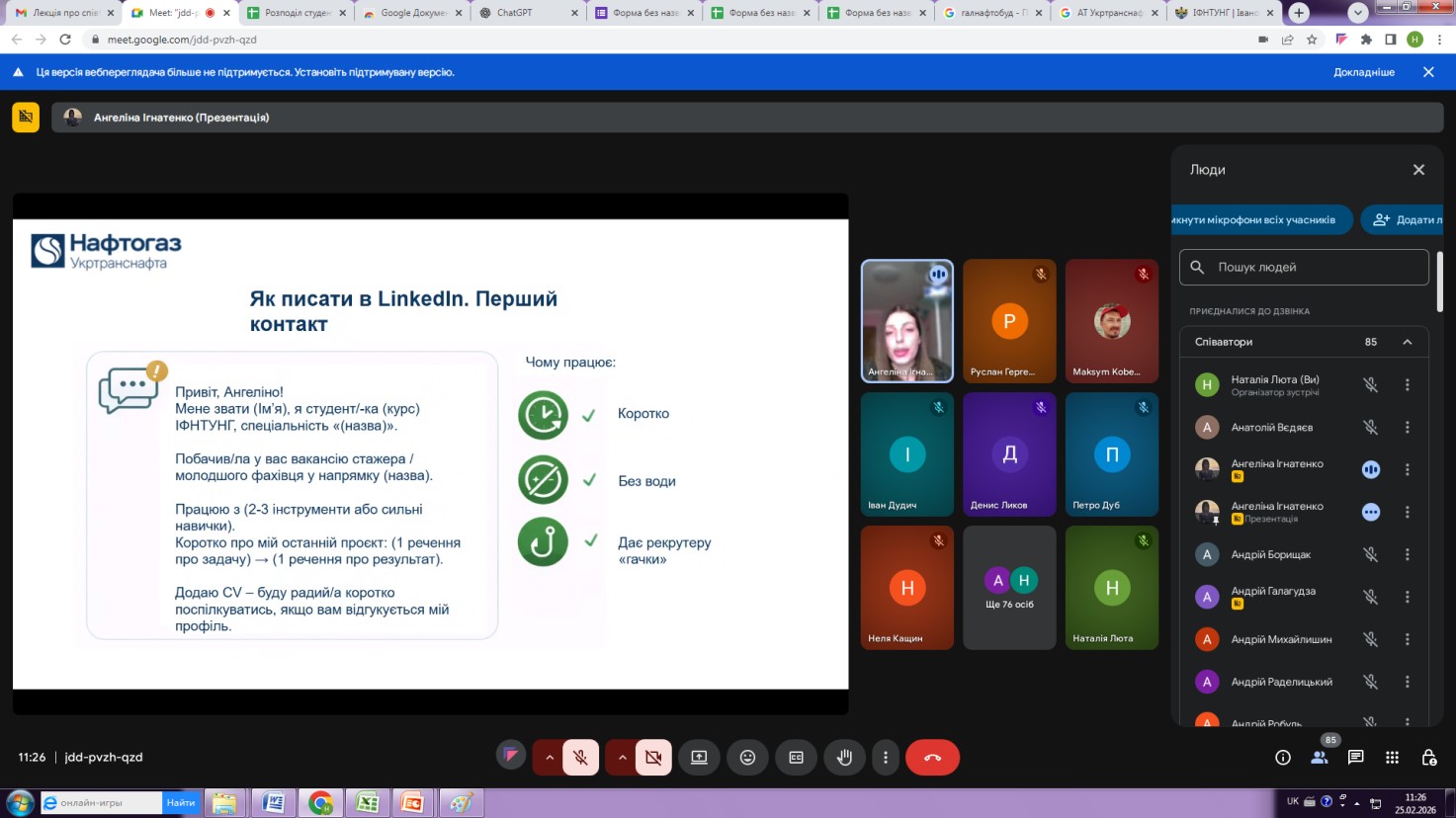Open File Explorer from the taskbar
The height and width of the screenshot is (818, 1456).
(224, 803)
